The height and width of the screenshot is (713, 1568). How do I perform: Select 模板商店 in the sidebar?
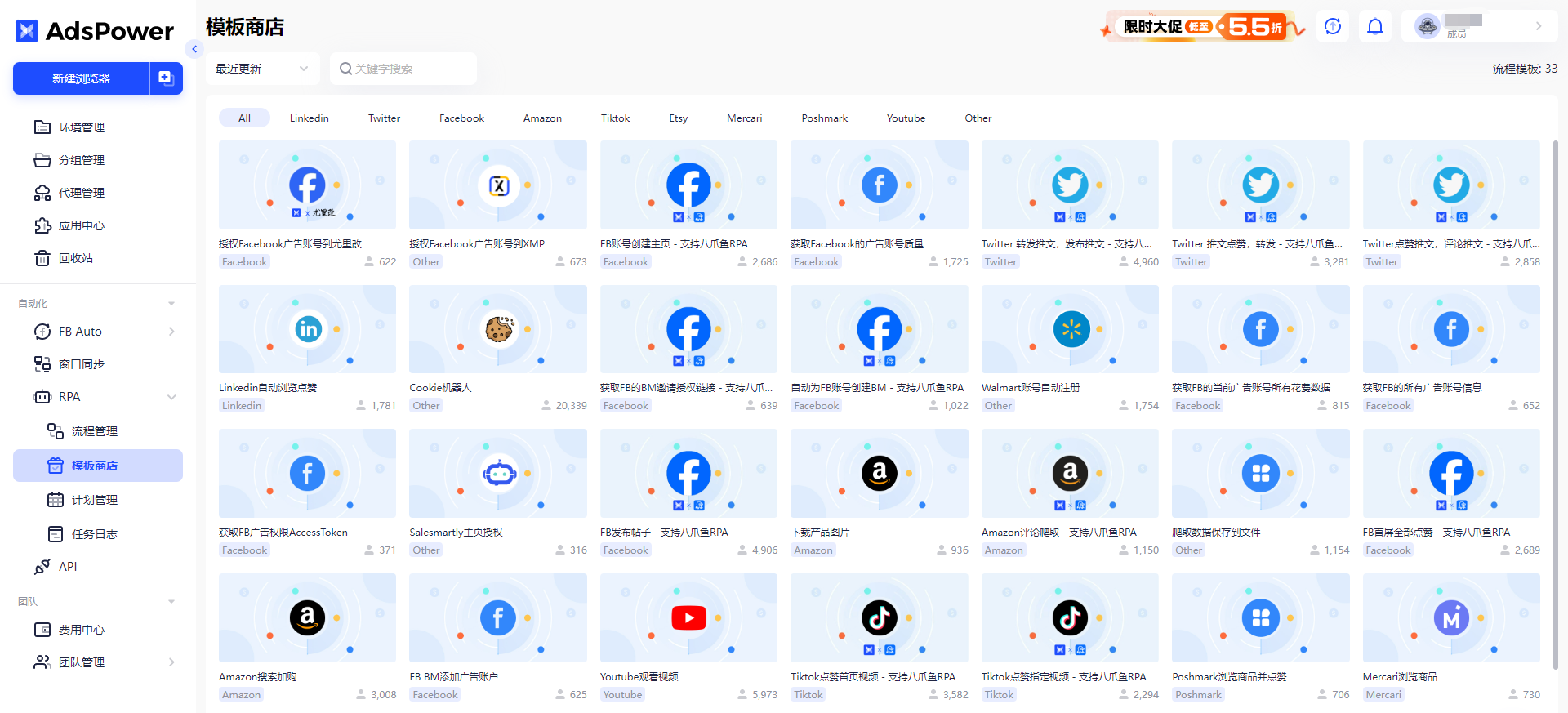tap(98, 466)
